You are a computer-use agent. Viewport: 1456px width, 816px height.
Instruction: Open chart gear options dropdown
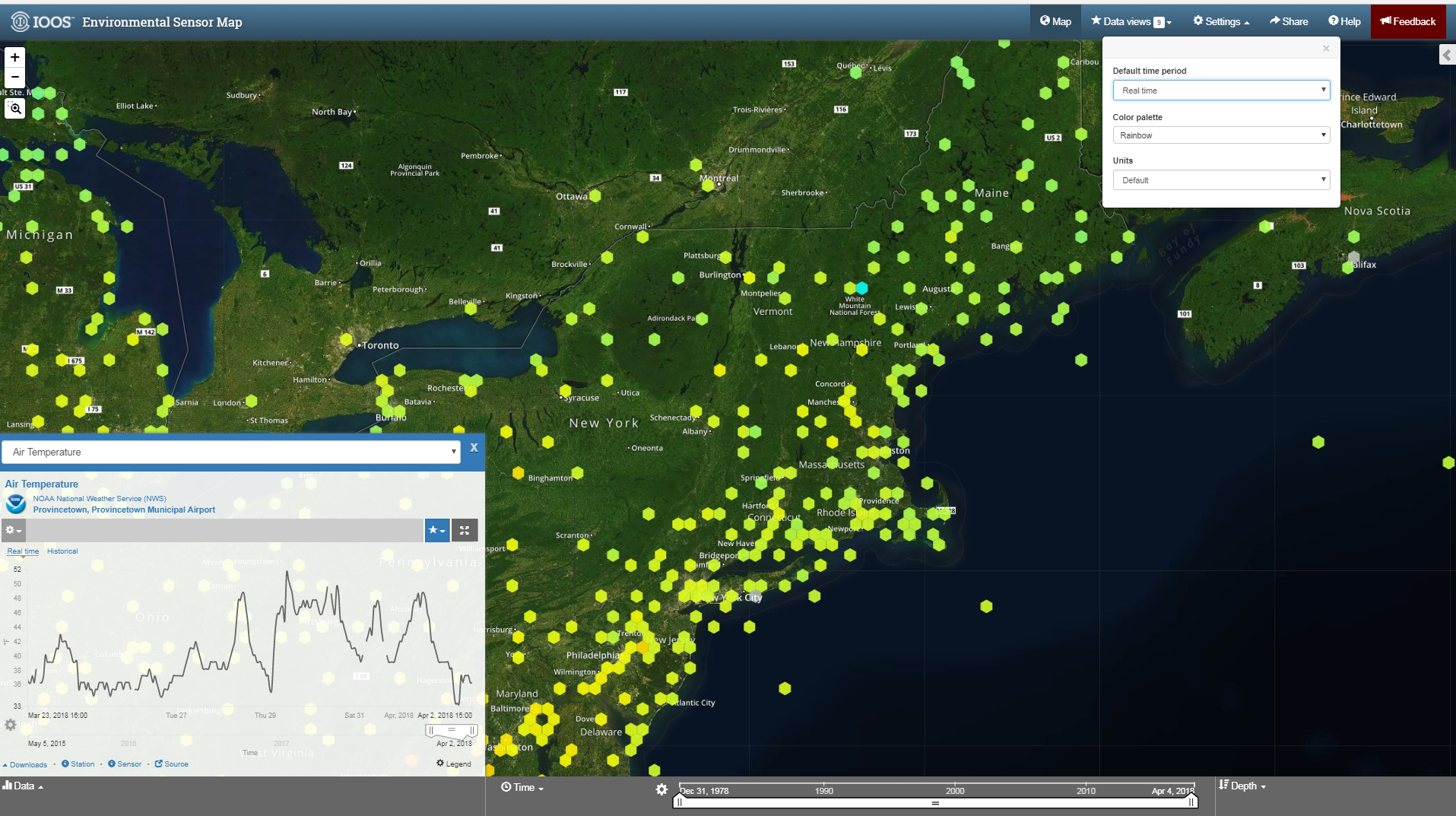click(x=14, y=530)
